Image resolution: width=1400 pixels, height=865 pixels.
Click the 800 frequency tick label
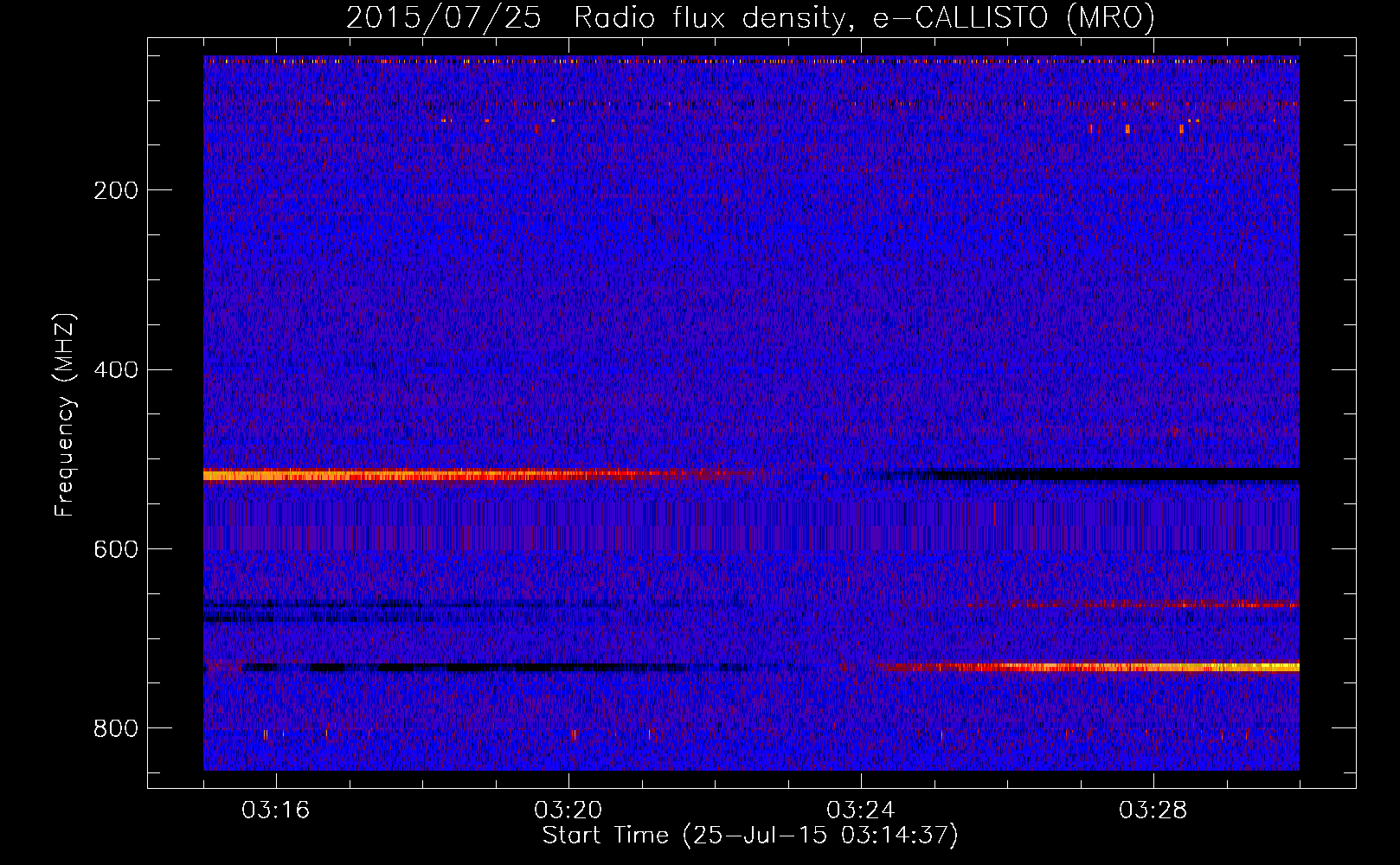116,728
